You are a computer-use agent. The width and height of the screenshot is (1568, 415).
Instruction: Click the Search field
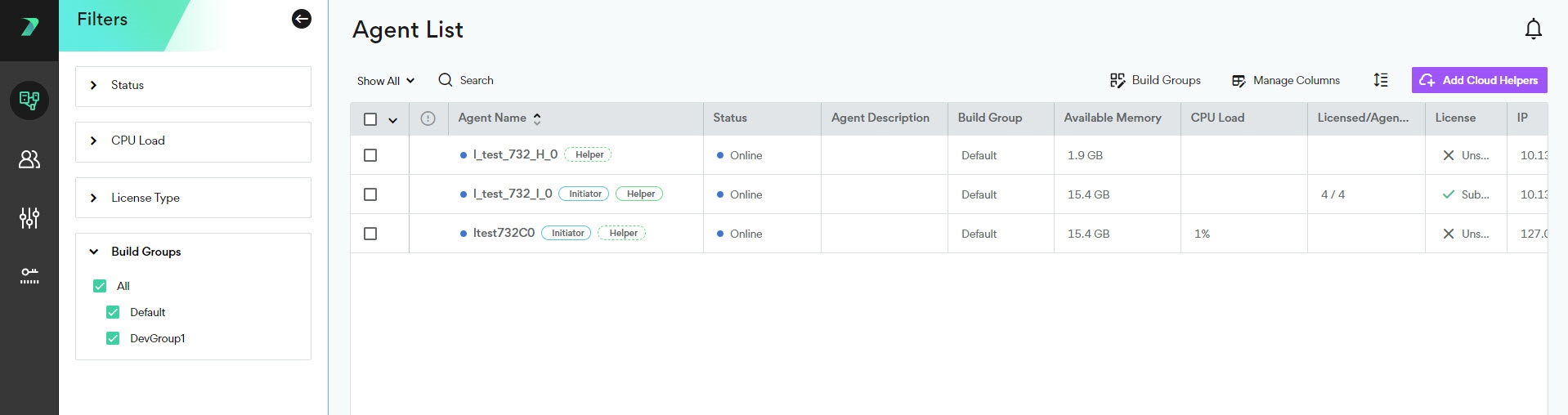pyautogui.click(x=476, y=80)
